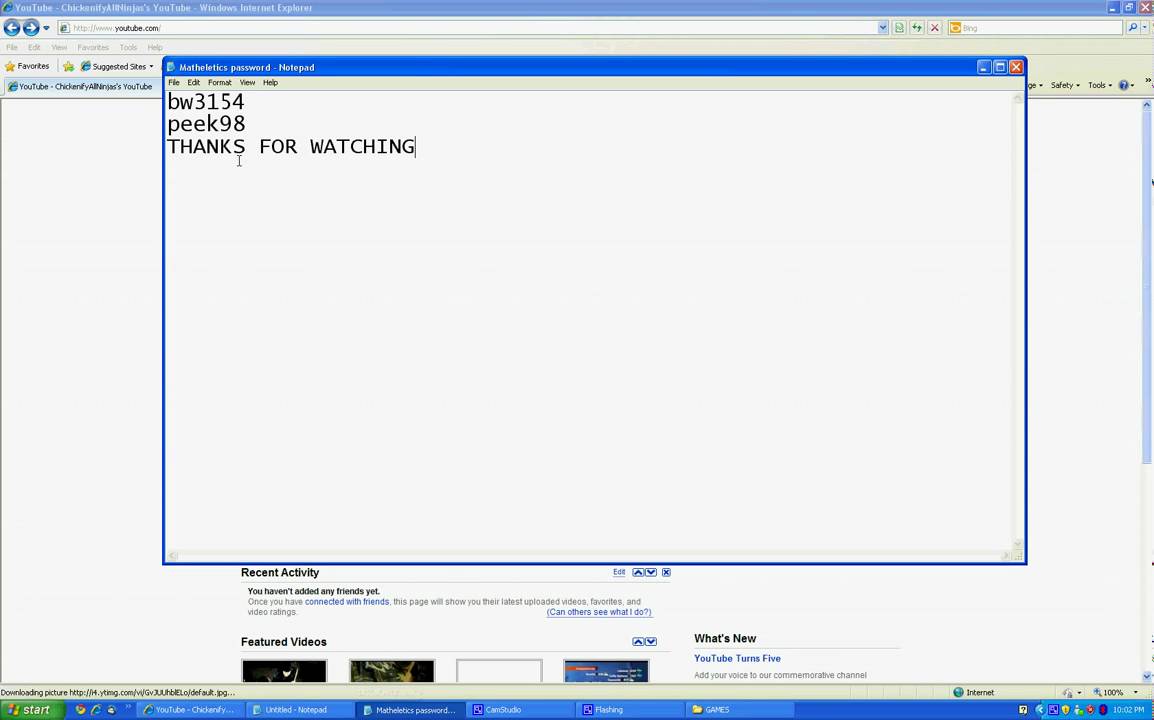Screen dimensions: 1154x720
Task: Click the magnifying glass search button
Action: pos(1133,28)
